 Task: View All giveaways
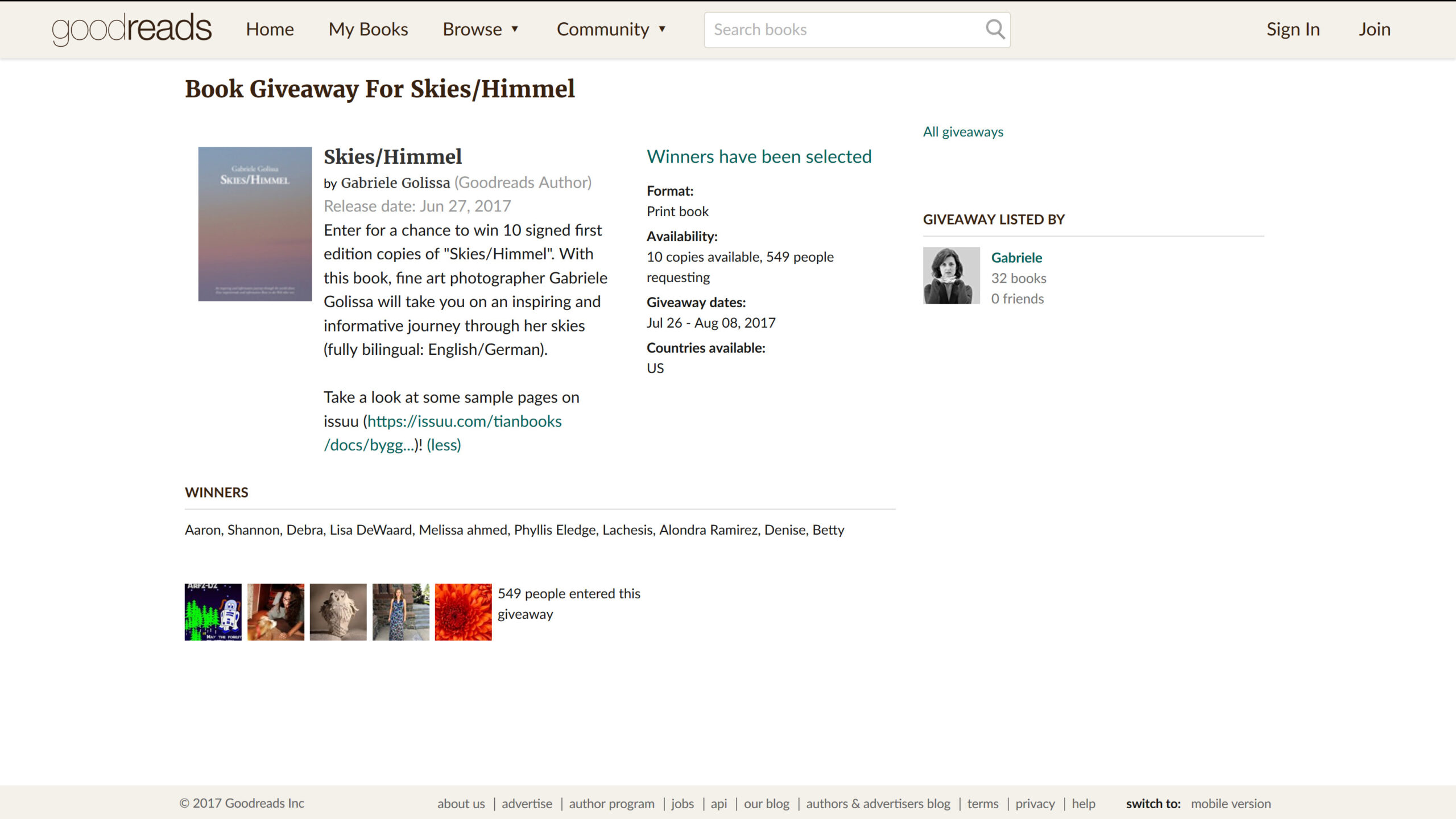point(963,131)
